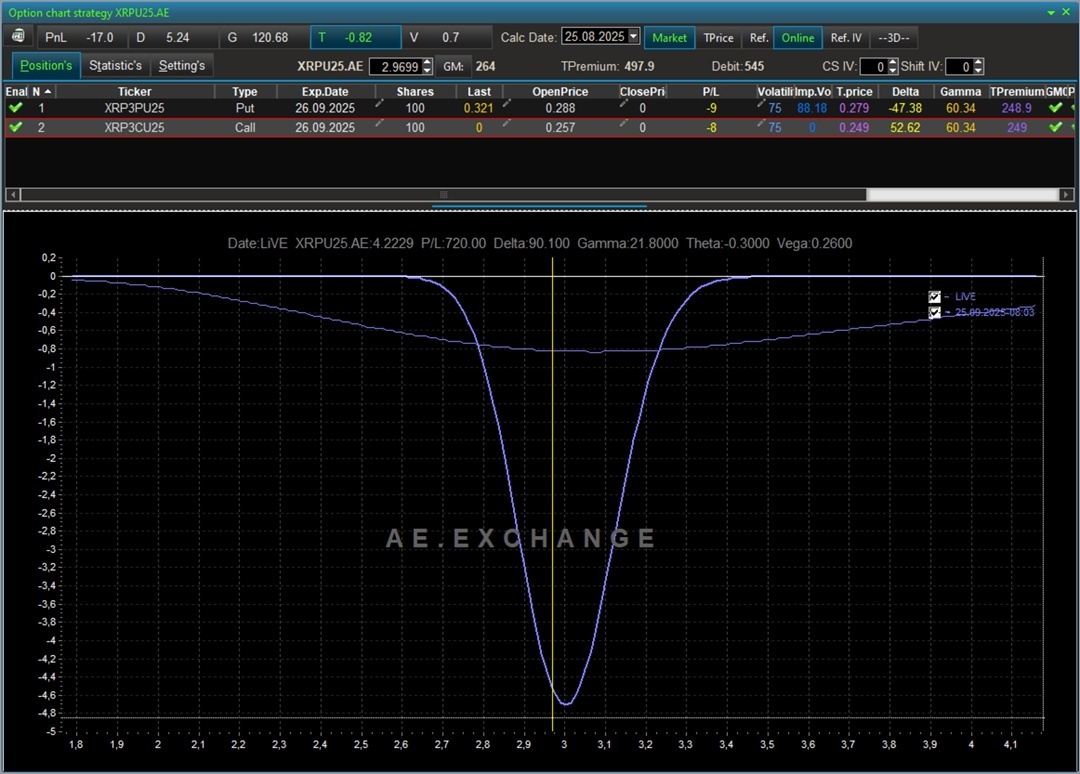This screenshot has width=1080, height=774.
Task: Switch to the Position's tab
Action: [46, 65]
